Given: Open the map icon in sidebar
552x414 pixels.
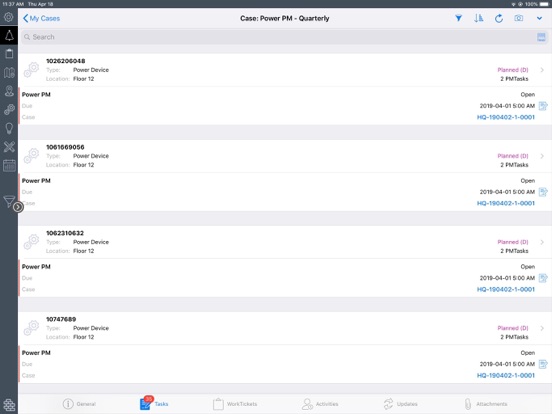Looking at the screenshot, I should point(9,73).
